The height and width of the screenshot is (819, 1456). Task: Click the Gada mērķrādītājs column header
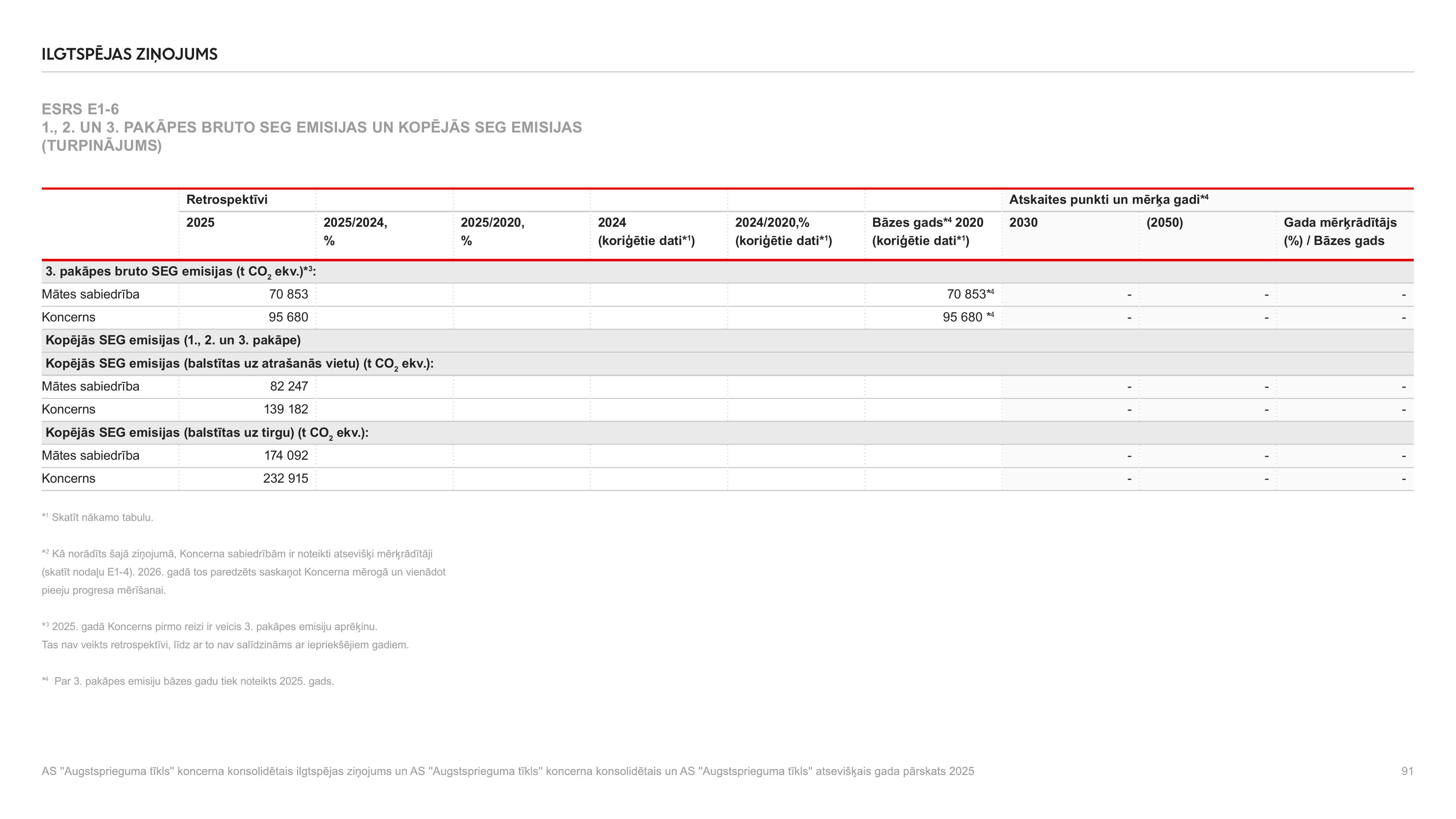tap(1340, 232)
